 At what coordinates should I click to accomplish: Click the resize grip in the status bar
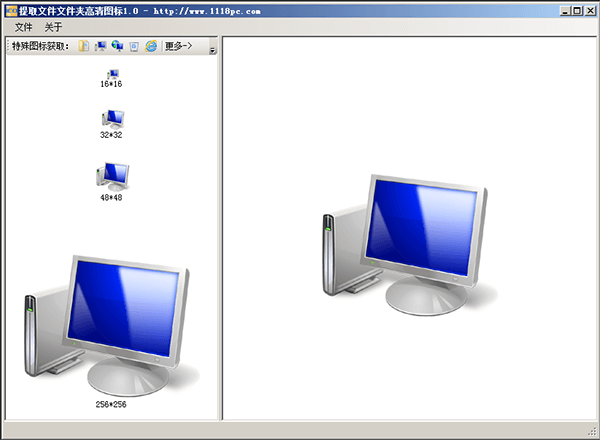(x=592, y=432)
